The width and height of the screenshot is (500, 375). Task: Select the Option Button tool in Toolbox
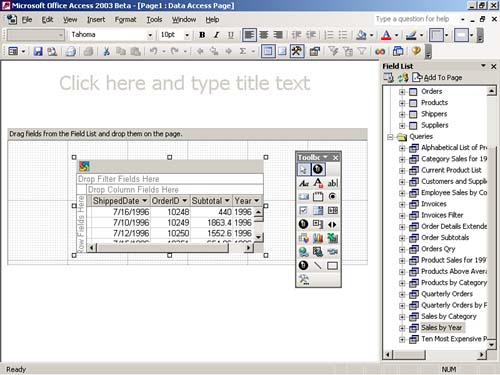[332, 197]
